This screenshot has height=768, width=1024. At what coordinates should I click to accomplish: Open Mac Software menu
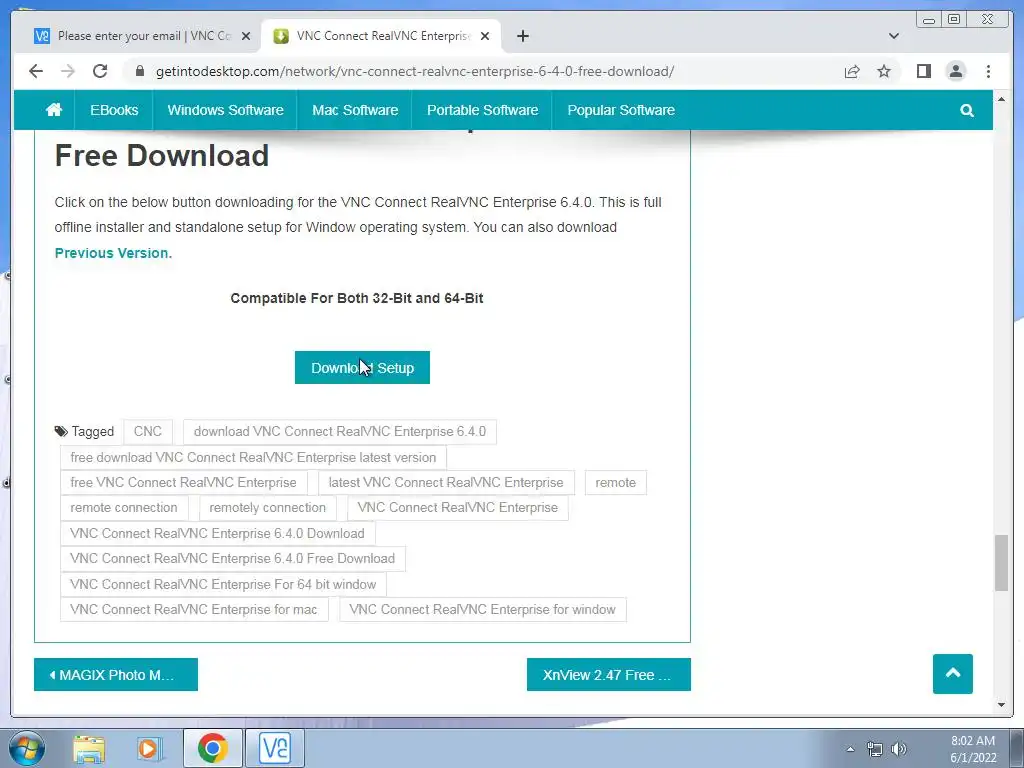click(x=355, y=110)
